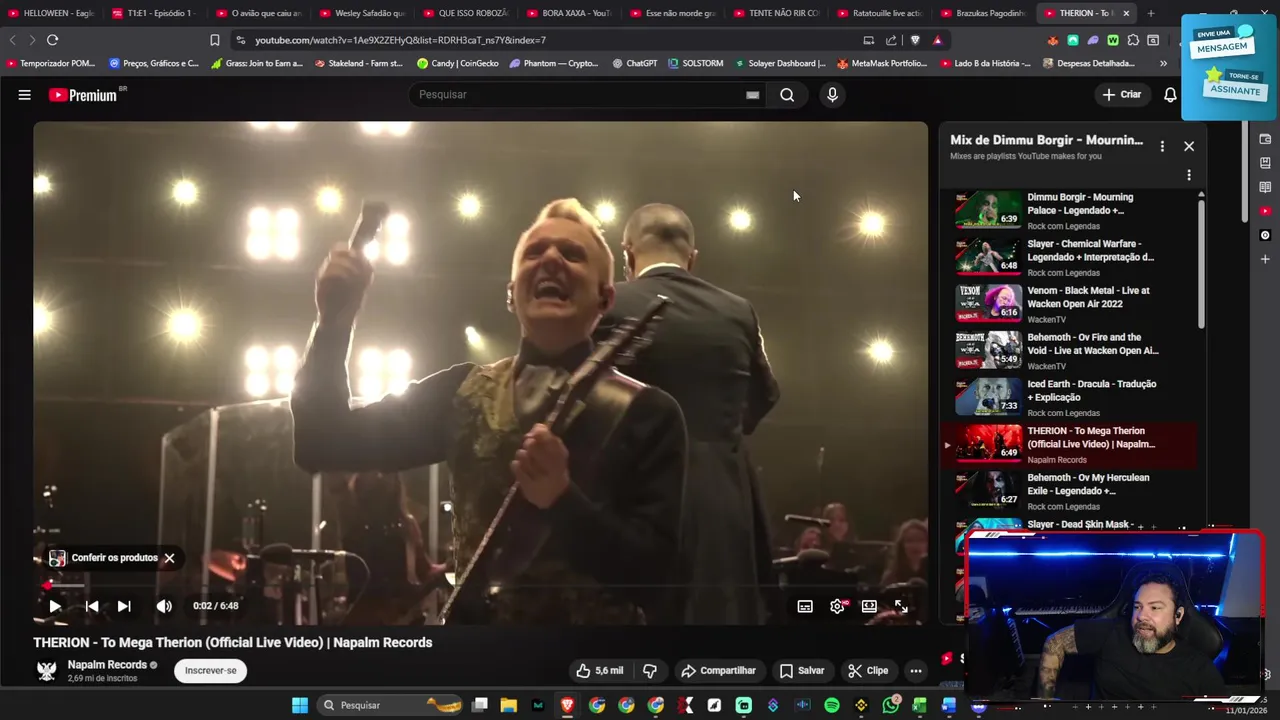The width and height of the screenshot is (1280, 720).
Task: Open the Criar create menu
Action: point(1122,95)
